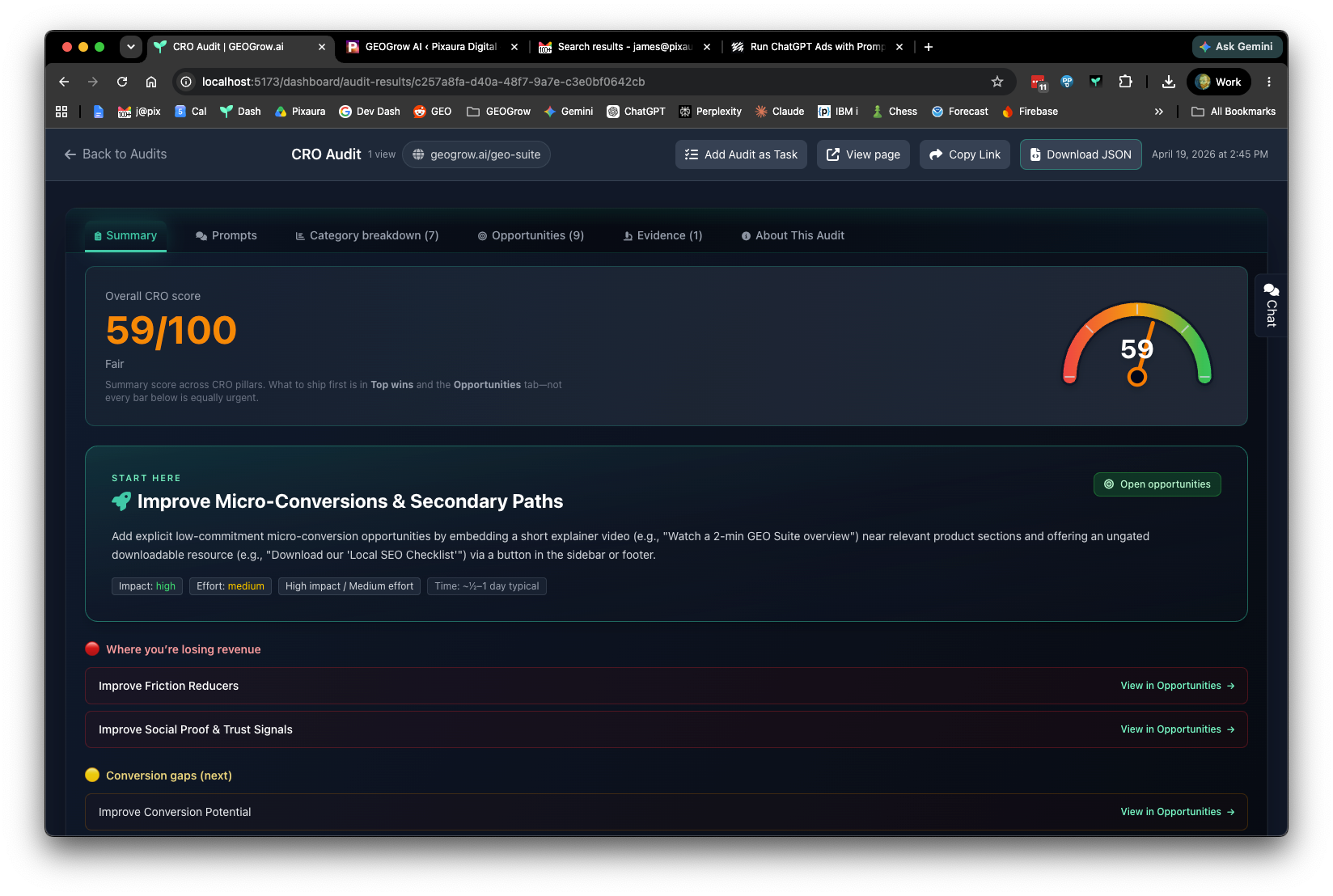Bookmark this page with star icon
Viewport: 1333px width, 896px height.
(x=997, y=82)
